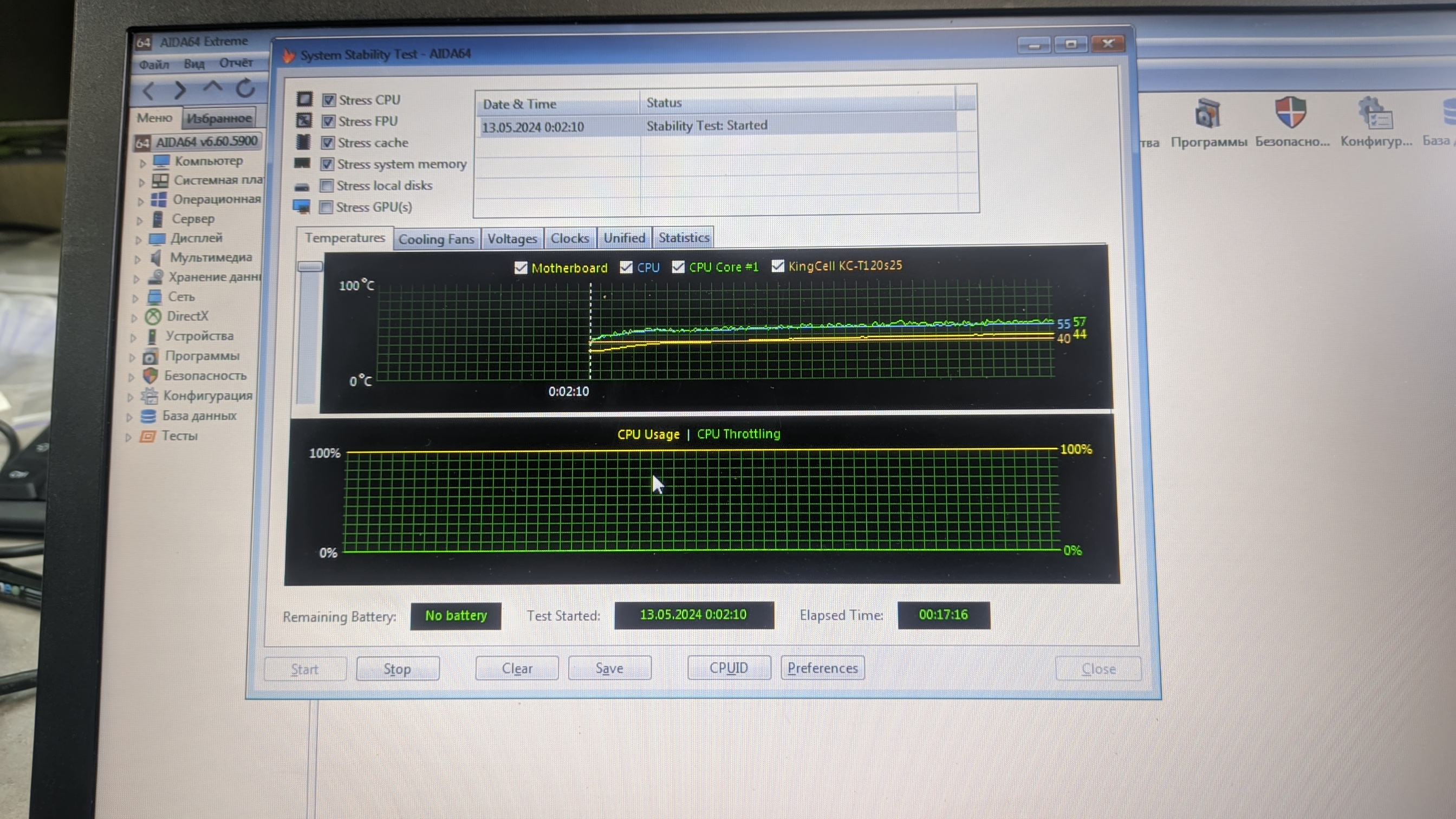This screenshot has height=819, width=1456.
Task: Click the temperature graph vertical slider handle
Action: [x=310, y=266]
